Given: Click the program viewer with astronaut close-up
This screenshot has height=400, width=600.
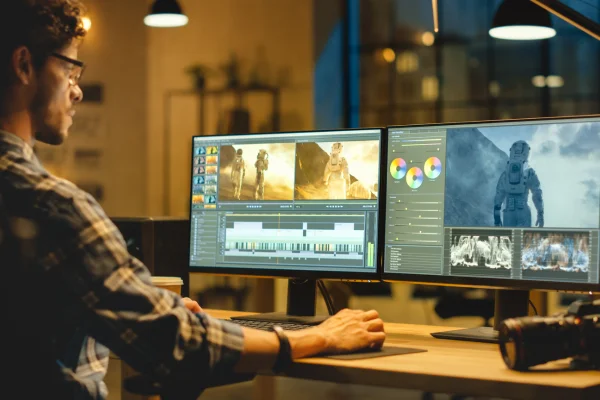Looking at the screenshot, I should click(x=337, y=169).
